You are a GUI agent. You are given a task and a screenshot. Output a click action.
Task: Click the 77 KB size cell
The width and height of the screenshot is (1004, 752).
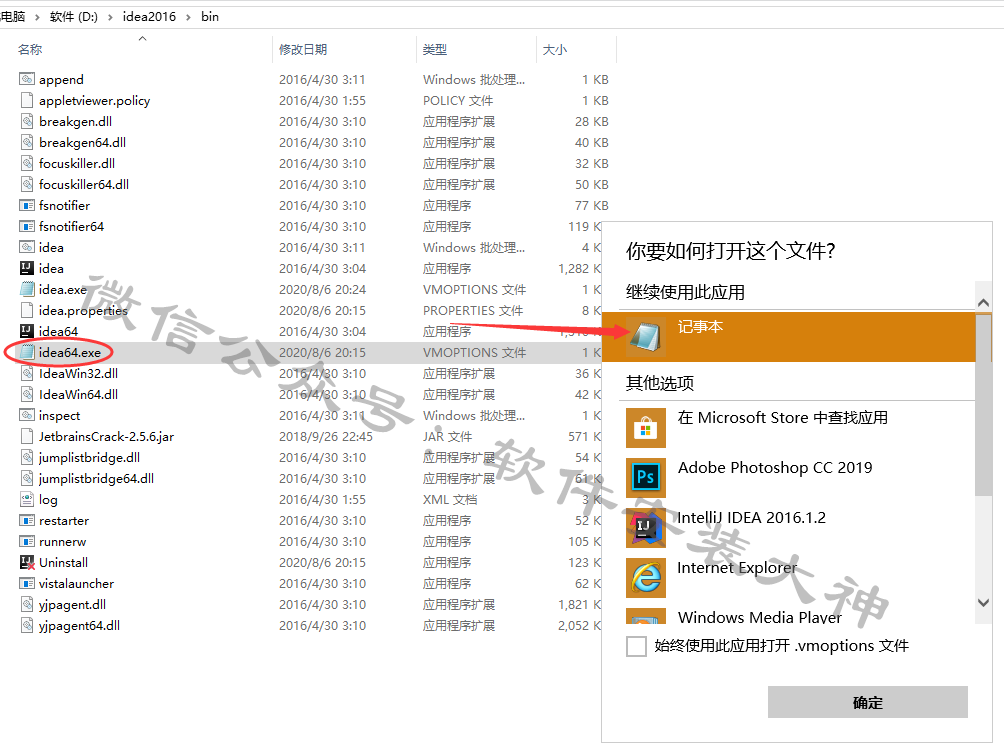(x=592, y=206)
